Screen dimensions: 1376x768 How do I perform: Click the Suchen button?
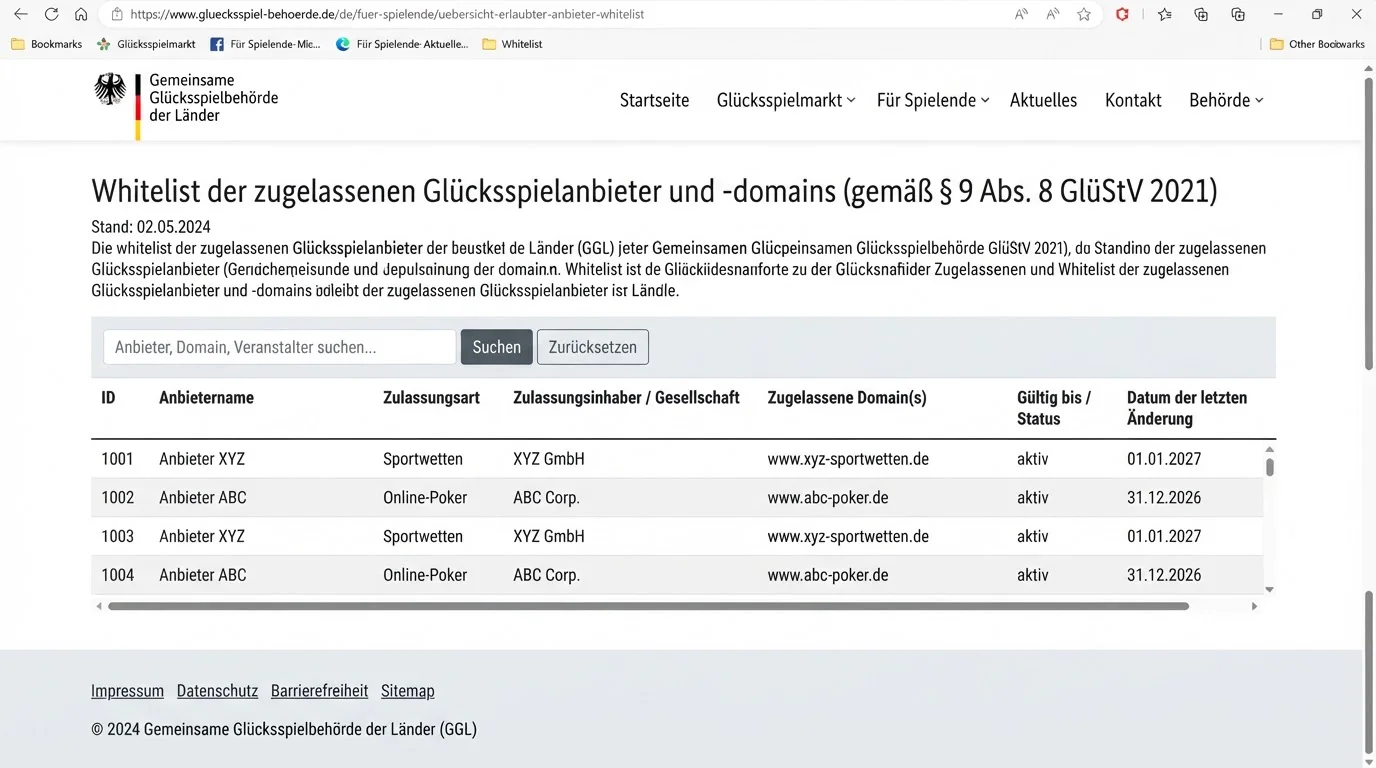point(496,347)
